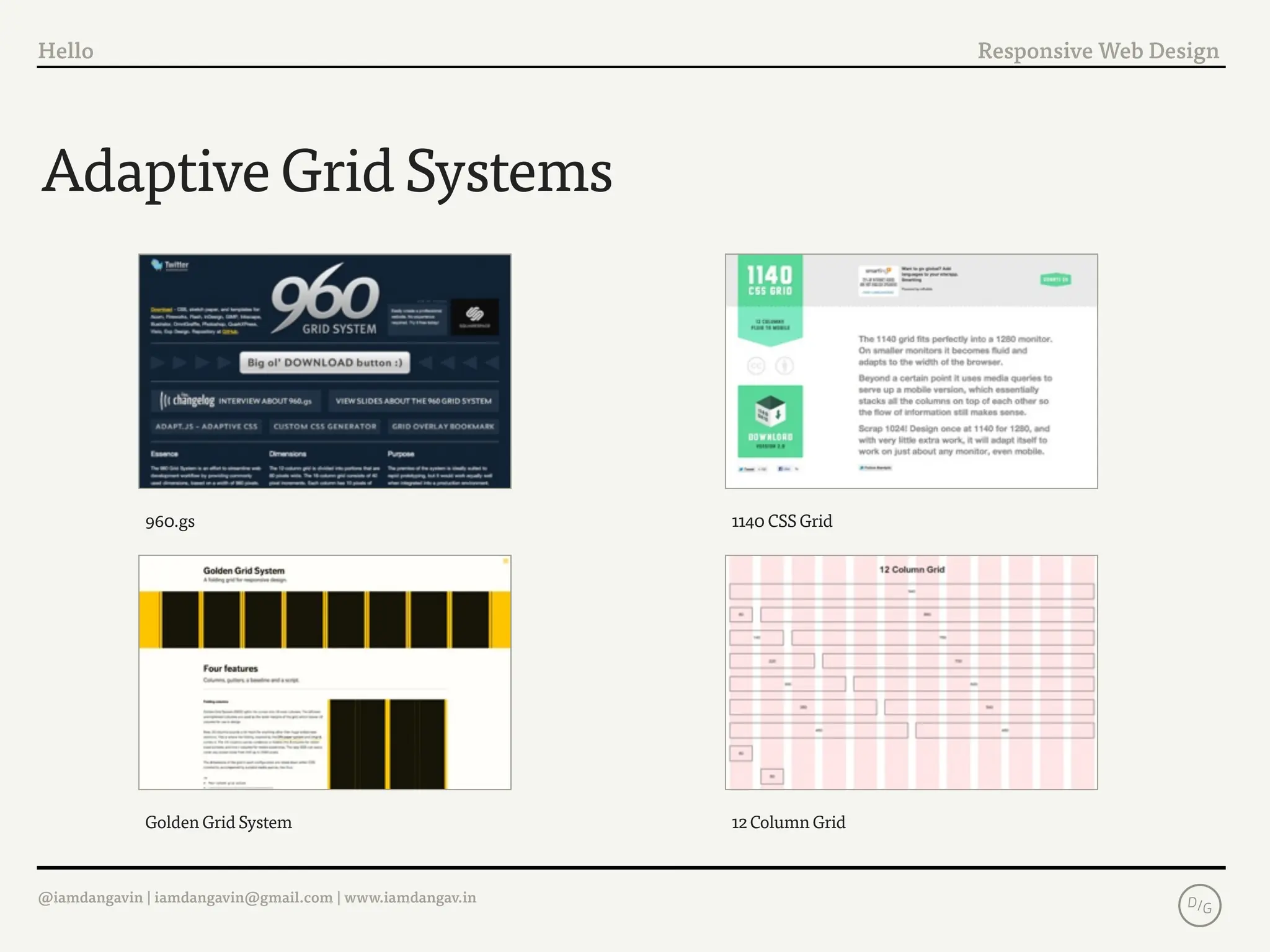
Task: Click the Squarespace logo in 960 screenshot
Action: pos(474,316)
